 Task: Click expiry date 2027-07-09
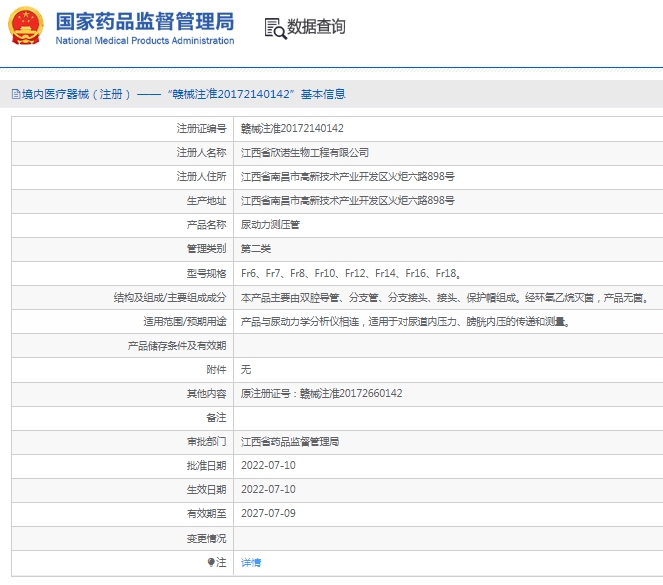click(268, 514)
